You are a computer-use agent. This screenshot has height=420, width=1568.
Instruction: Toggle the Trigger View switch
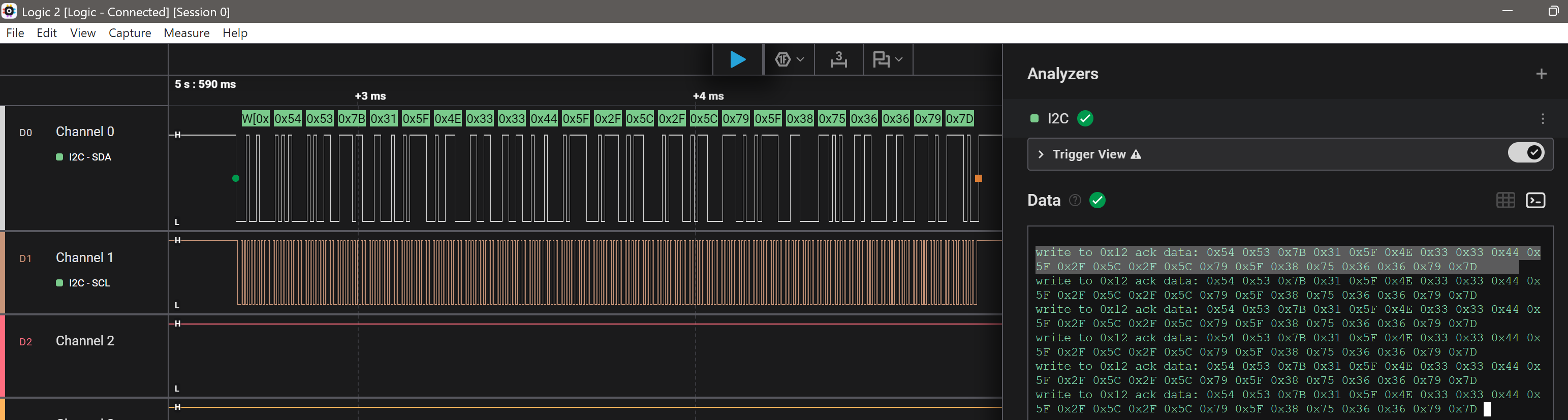tap(1525, 153)
